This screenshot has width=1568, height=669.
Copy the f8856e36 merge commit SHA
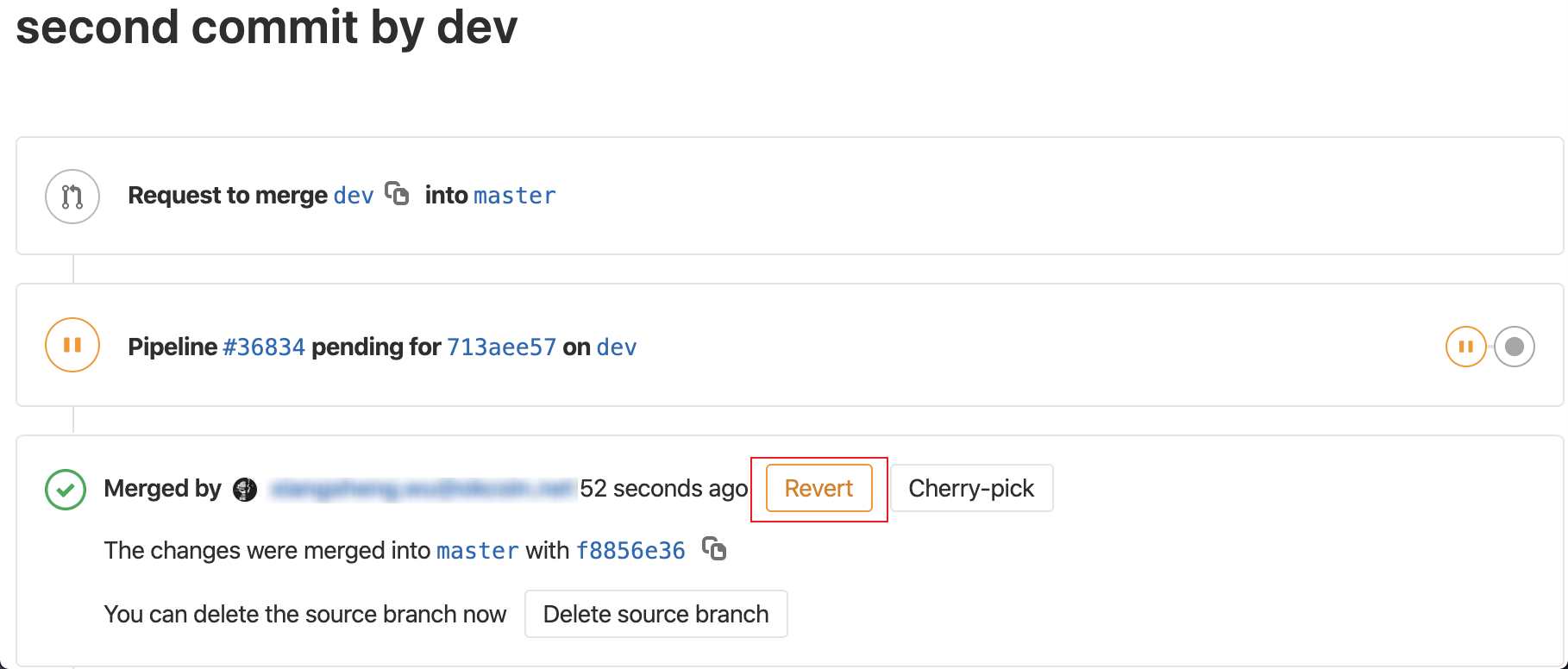[714, 548]
